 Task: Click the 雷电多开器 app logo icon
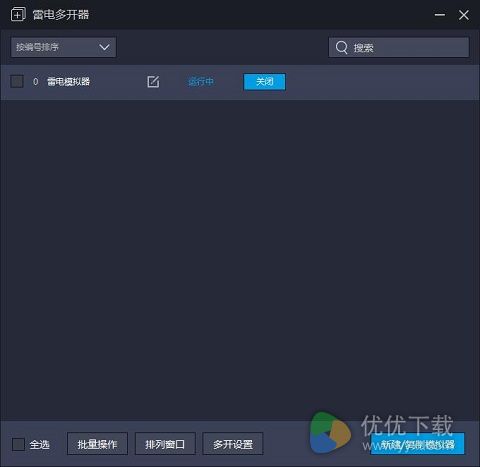pyautogui.click(x=18, y=15)
